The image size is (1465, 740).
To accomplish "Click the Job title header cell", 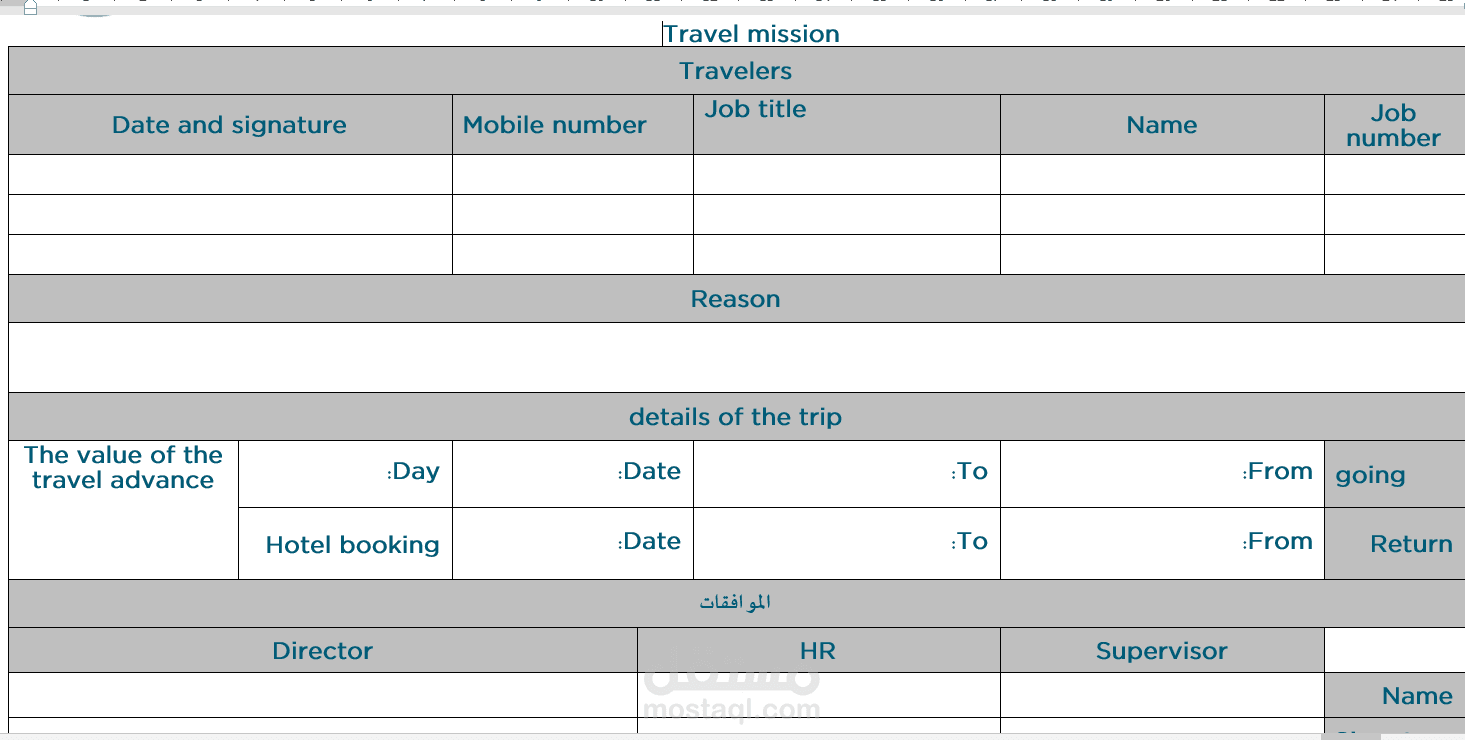I will 847,125.
